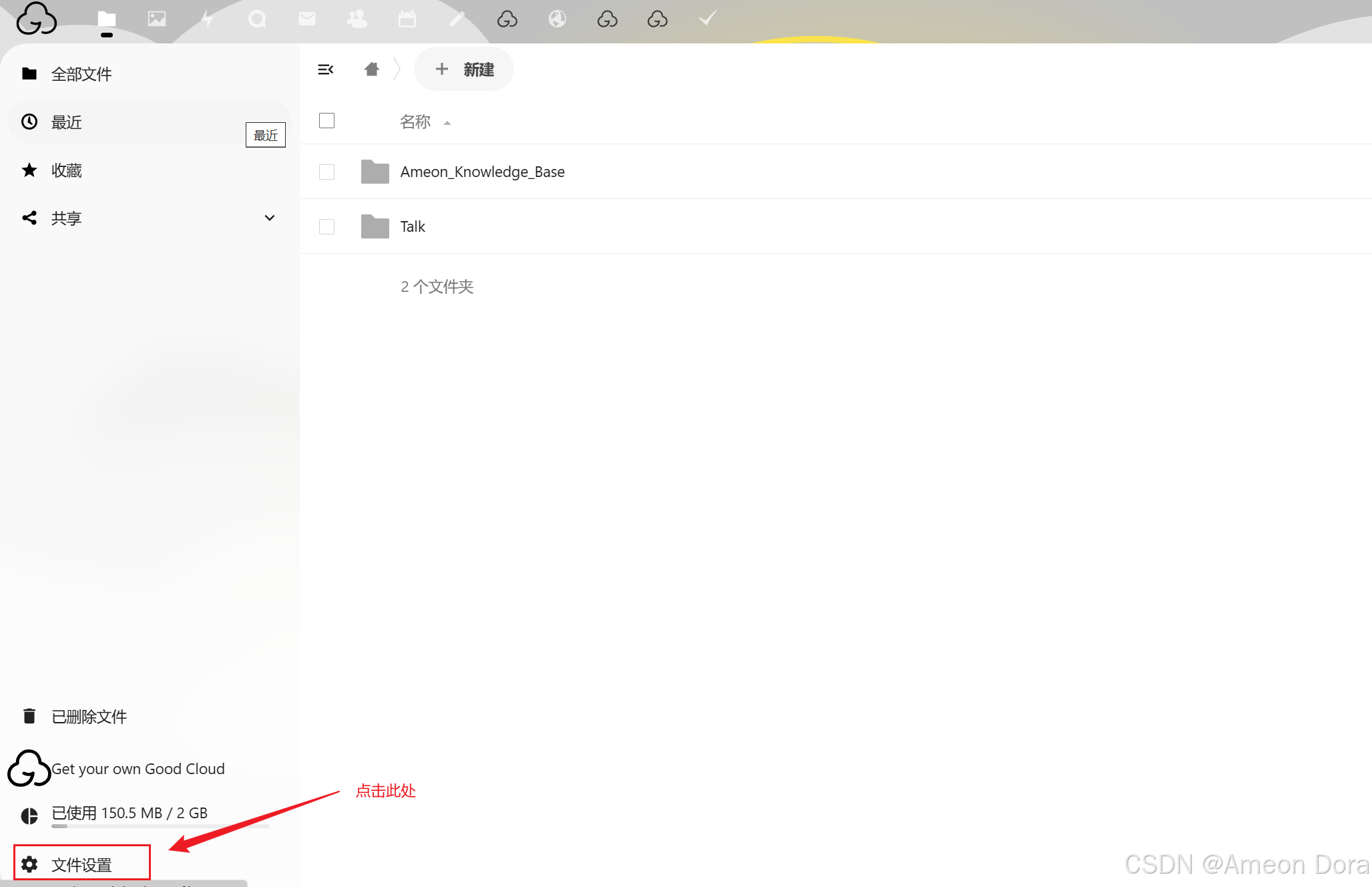Select 收藏 favorites in sidebar
1372x887 pixels.
pyautogui.click(x=67, y=170)
